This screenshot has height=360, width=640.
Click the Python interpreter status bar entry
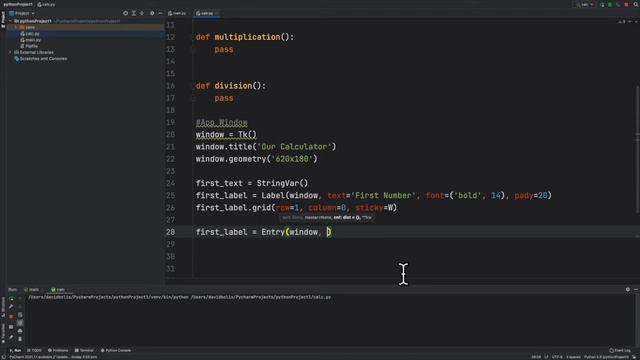[606, 357]
